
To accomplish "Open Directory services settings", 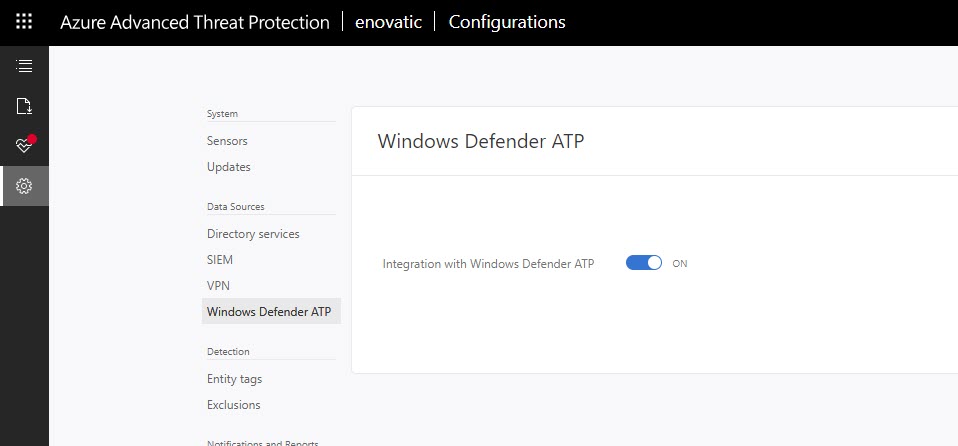I will click(x=253, y=234).
